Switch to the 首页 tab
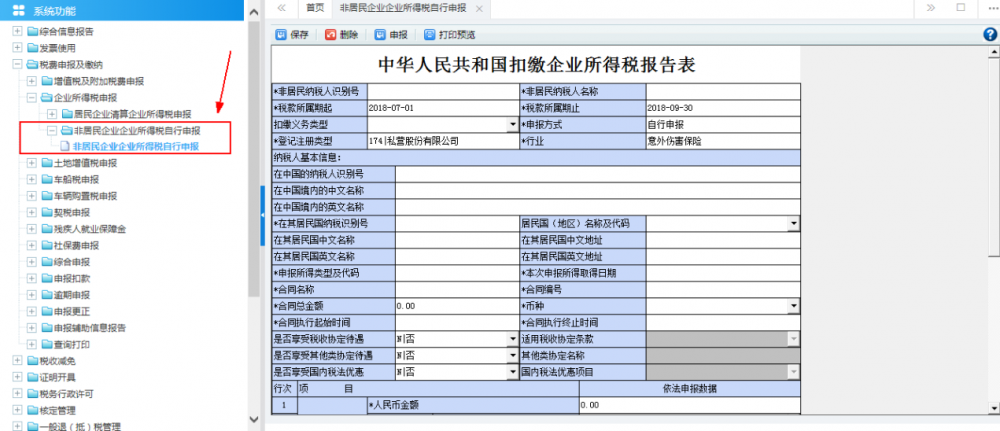Screen dimensions: 1000x431 315,8
